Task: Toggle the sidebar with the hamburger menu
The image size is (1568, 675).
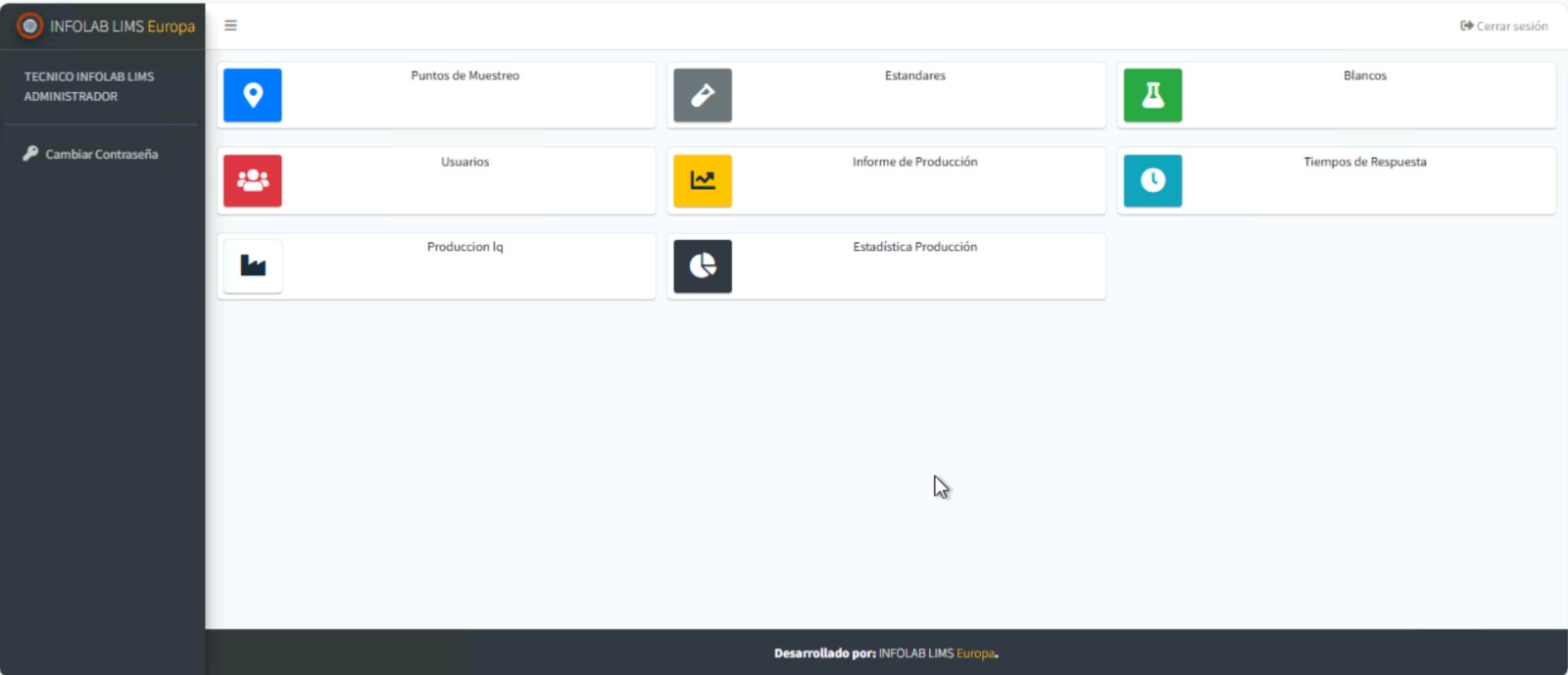Action: [x=231, y=25]
